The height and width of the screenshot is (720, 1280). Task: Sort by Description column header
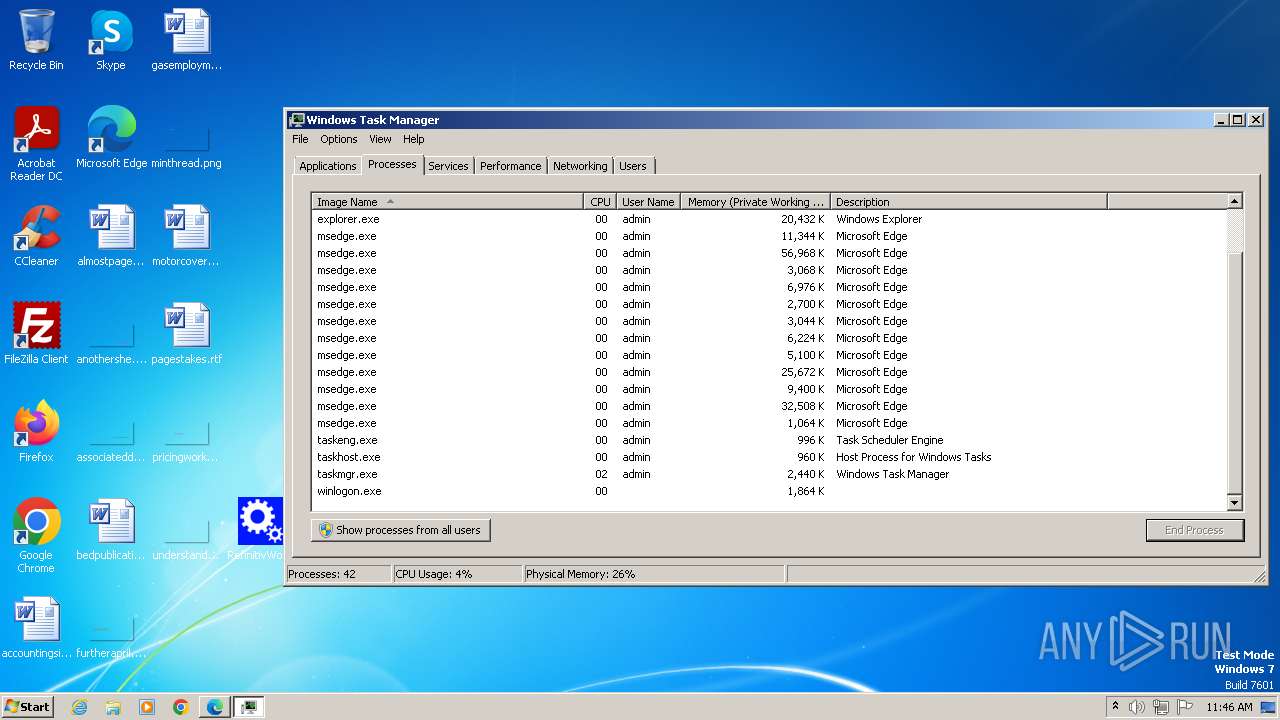click(x=968, y=202)
